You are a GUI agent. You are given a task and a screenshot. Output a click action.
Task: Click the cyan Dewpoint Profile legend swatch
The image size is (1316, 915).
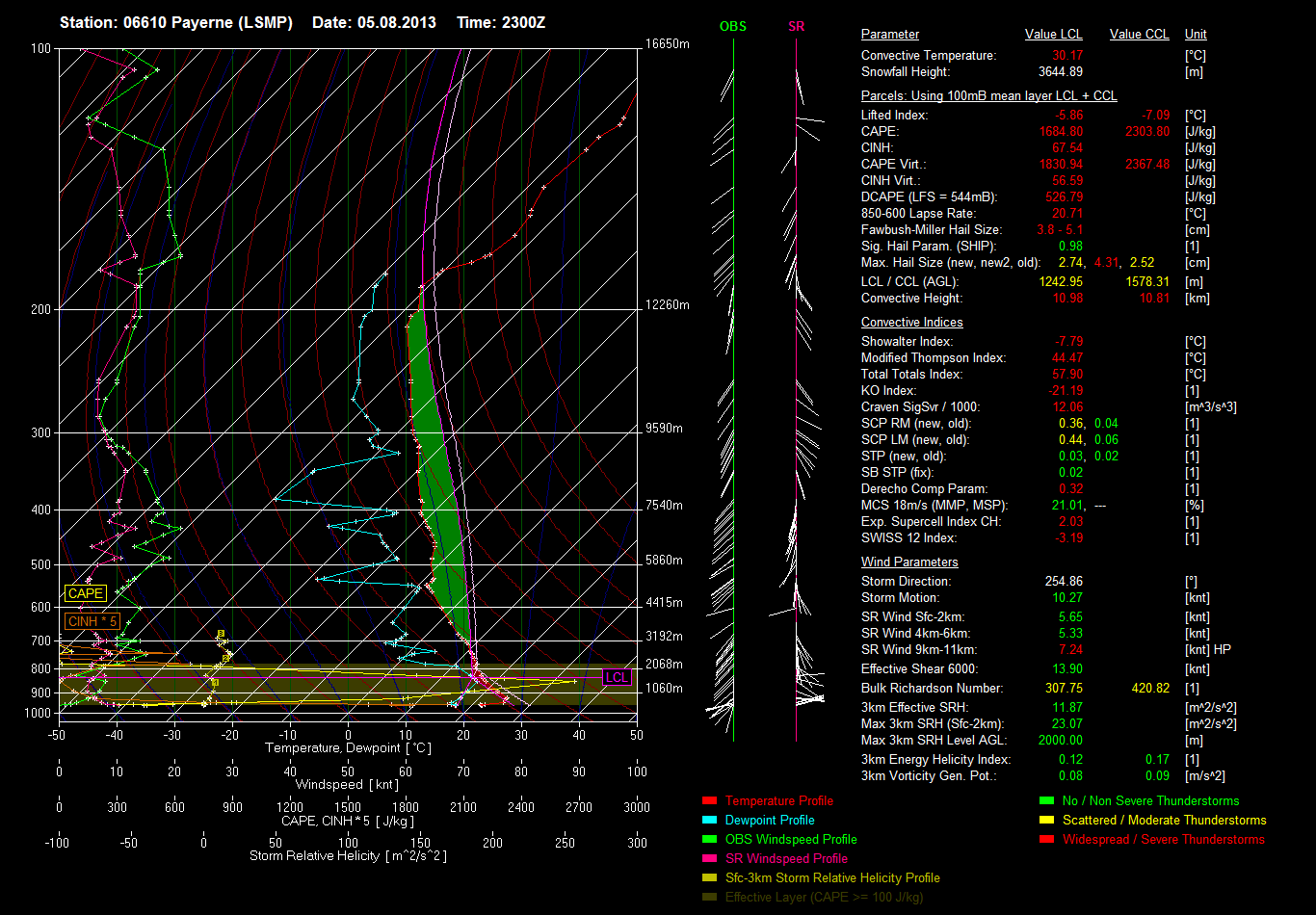pos(710,821)
